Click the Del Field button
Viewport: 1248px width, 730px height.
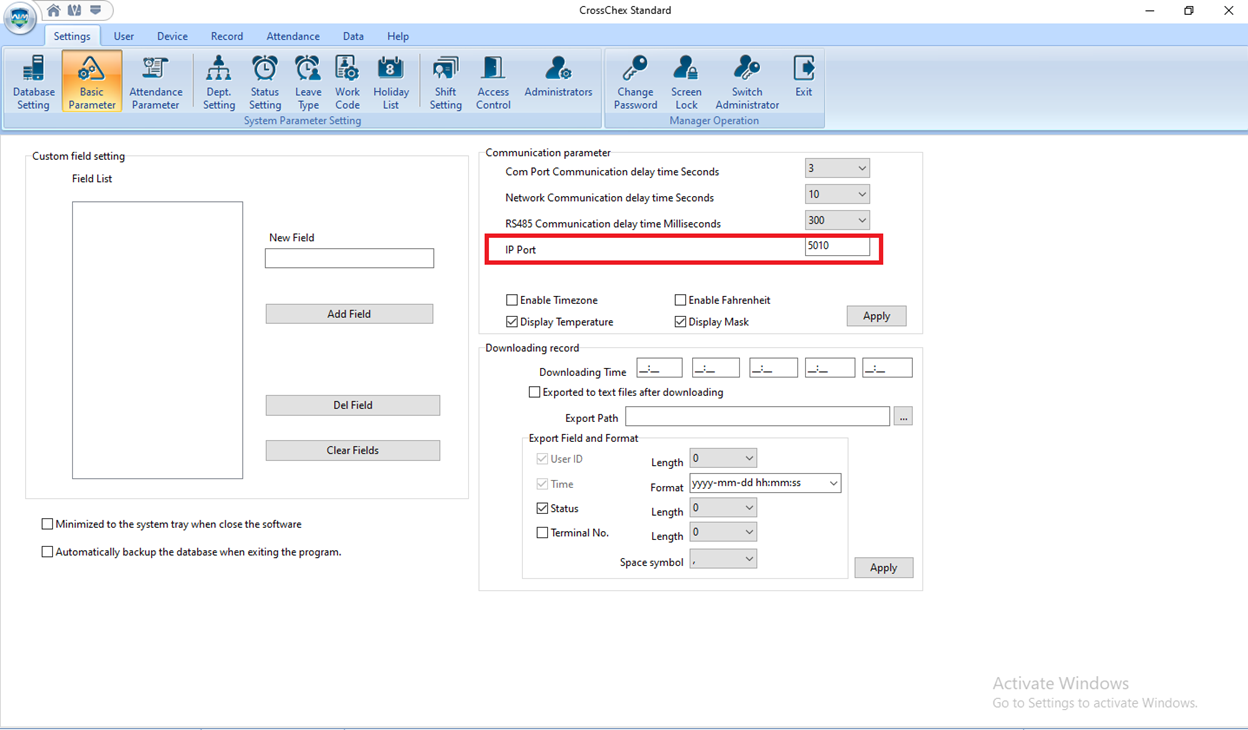point(353,405)
